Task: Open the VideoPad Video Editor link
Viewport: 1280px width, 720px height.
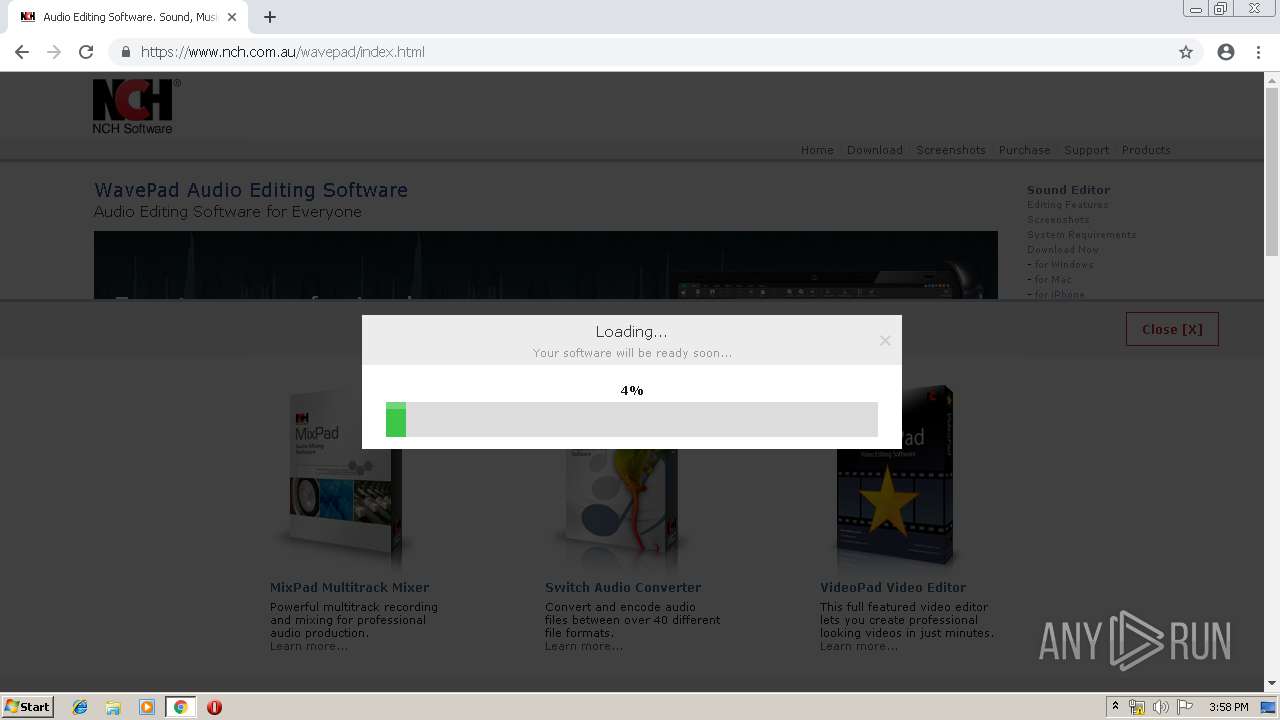Action: (x=893, y=588)
